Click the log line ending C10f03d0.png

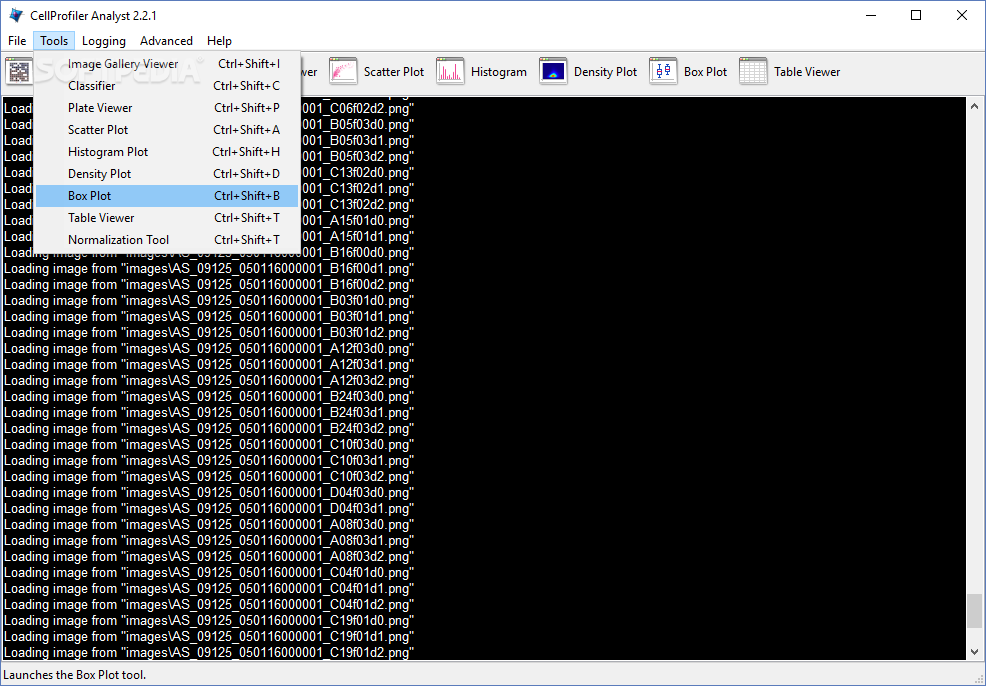point(209,445)
